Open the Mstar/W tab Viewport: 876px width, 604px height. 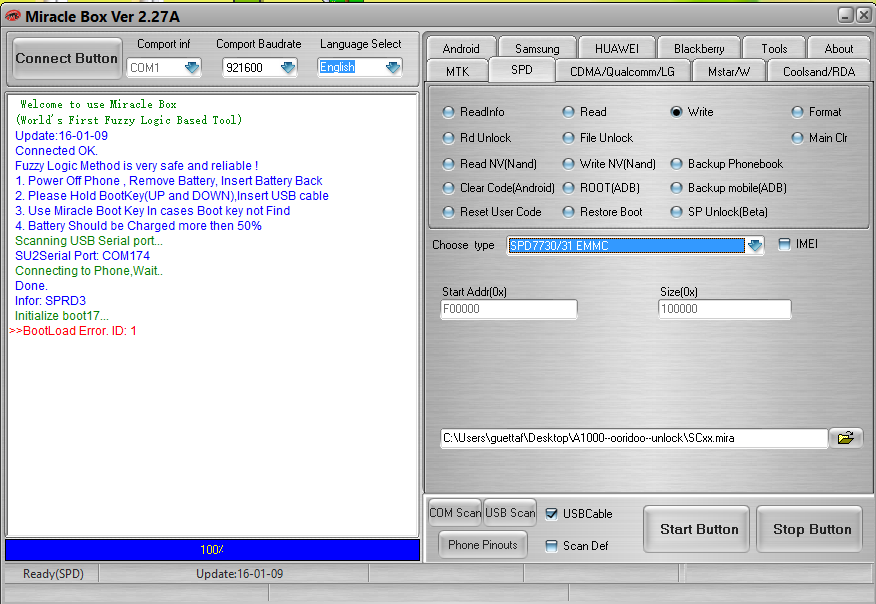pos(729,72)
